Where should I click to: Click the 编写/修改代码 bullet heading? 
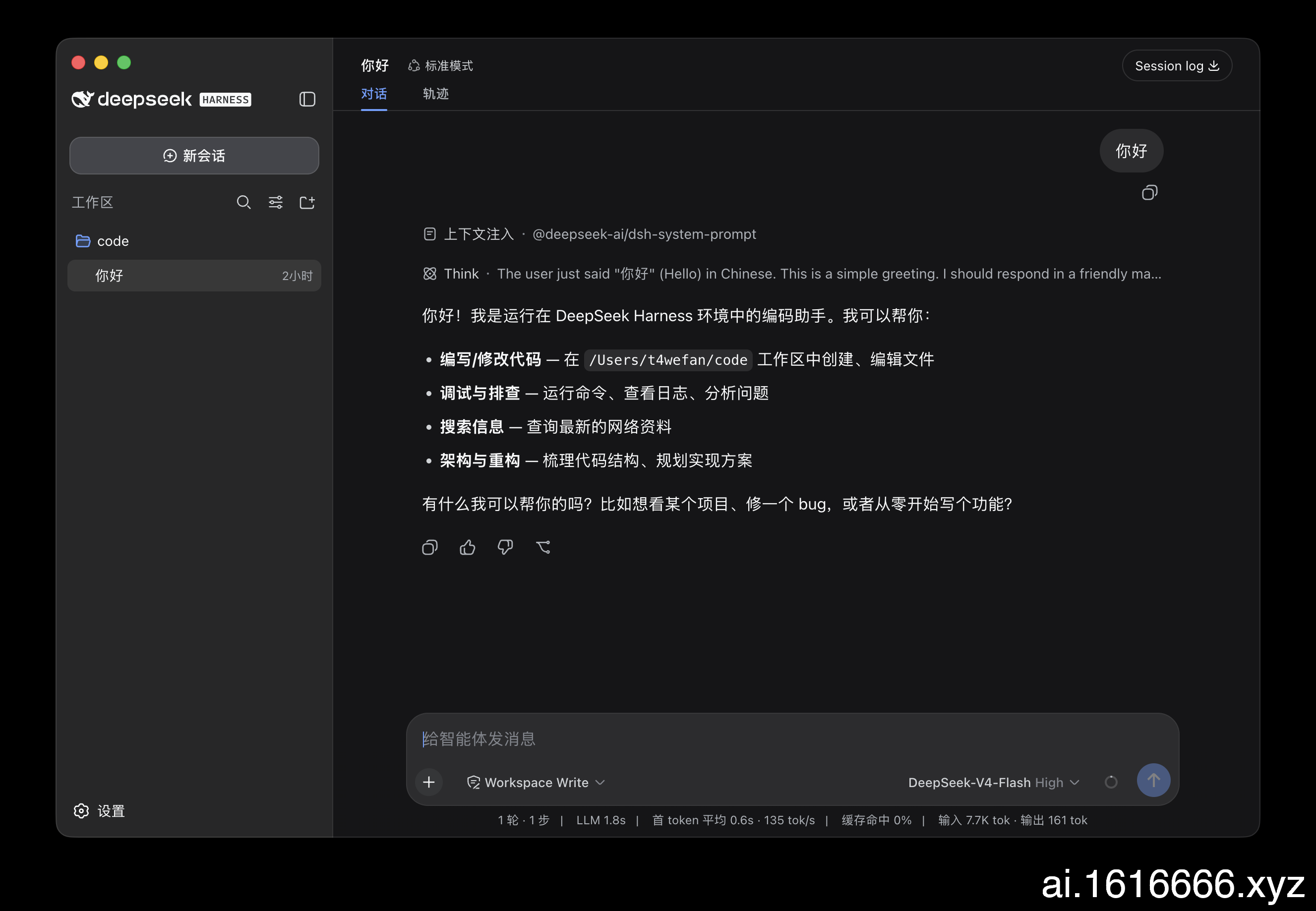point(490,360)
